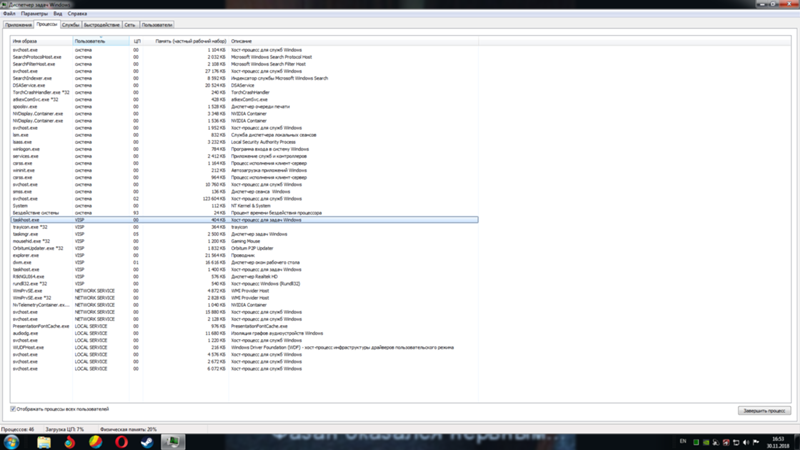Click the clock showing 16:53
Image resolution: width=800 pixels, height=450 pixels.
click(x=778, y=442)
